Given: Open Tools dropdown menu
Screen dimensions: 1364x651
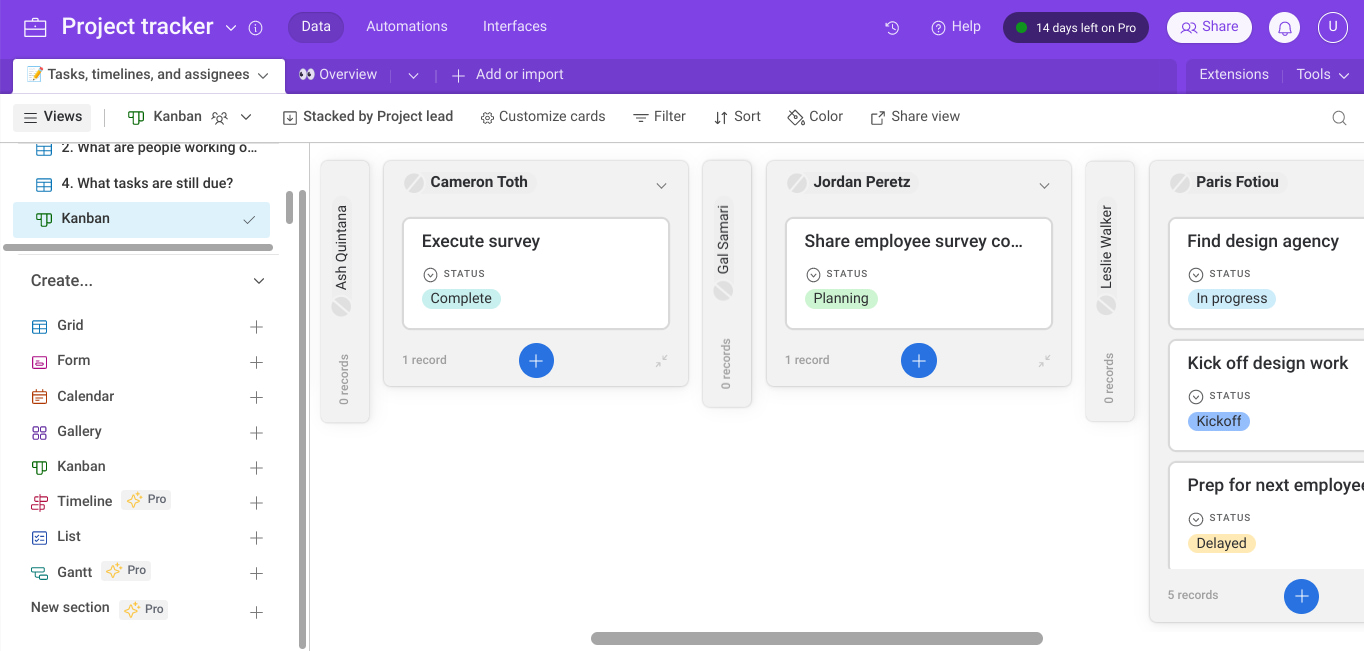Looking at the screenshot, I should (x=1322, y=75).
